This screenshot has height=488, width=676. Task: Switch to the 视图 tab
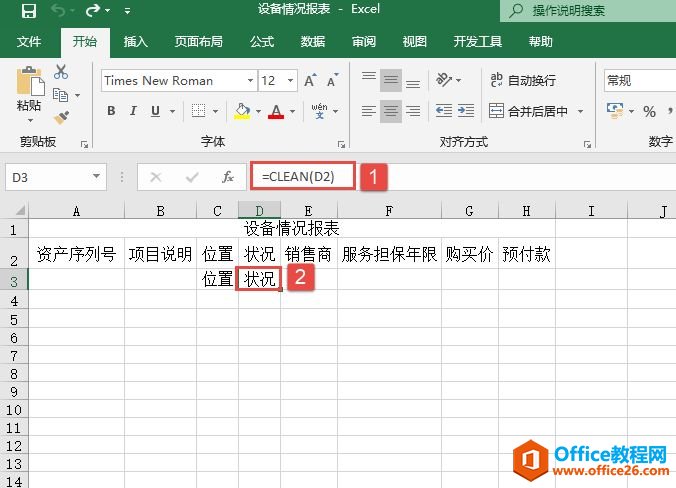[x=415, y=42]
